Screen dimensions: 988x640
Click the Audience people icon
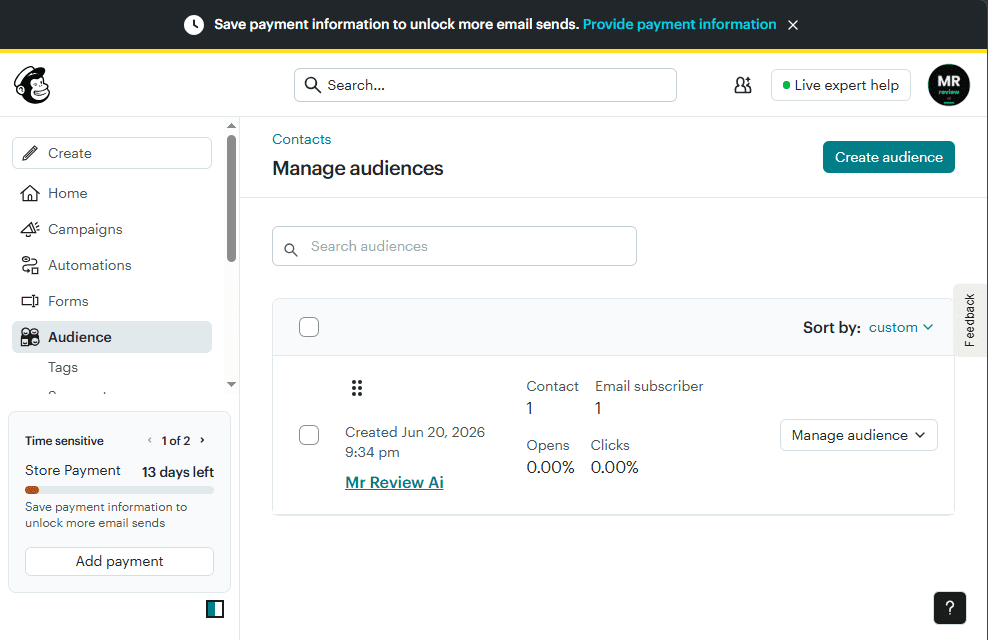click(x=30, y=337)
